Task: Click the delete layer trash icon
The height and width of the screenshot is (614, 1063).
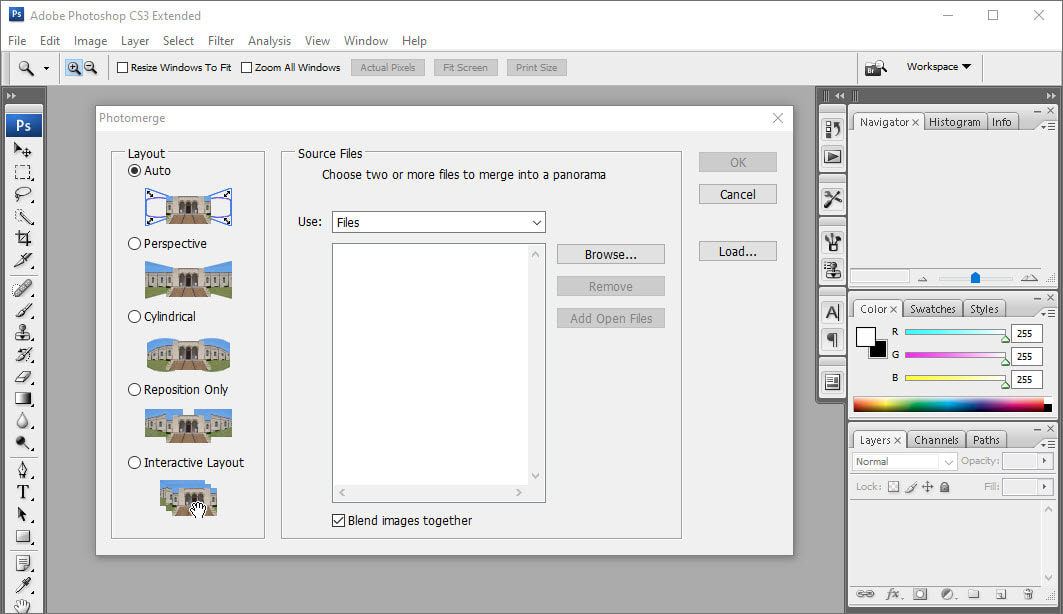Action: (1028, 594)
